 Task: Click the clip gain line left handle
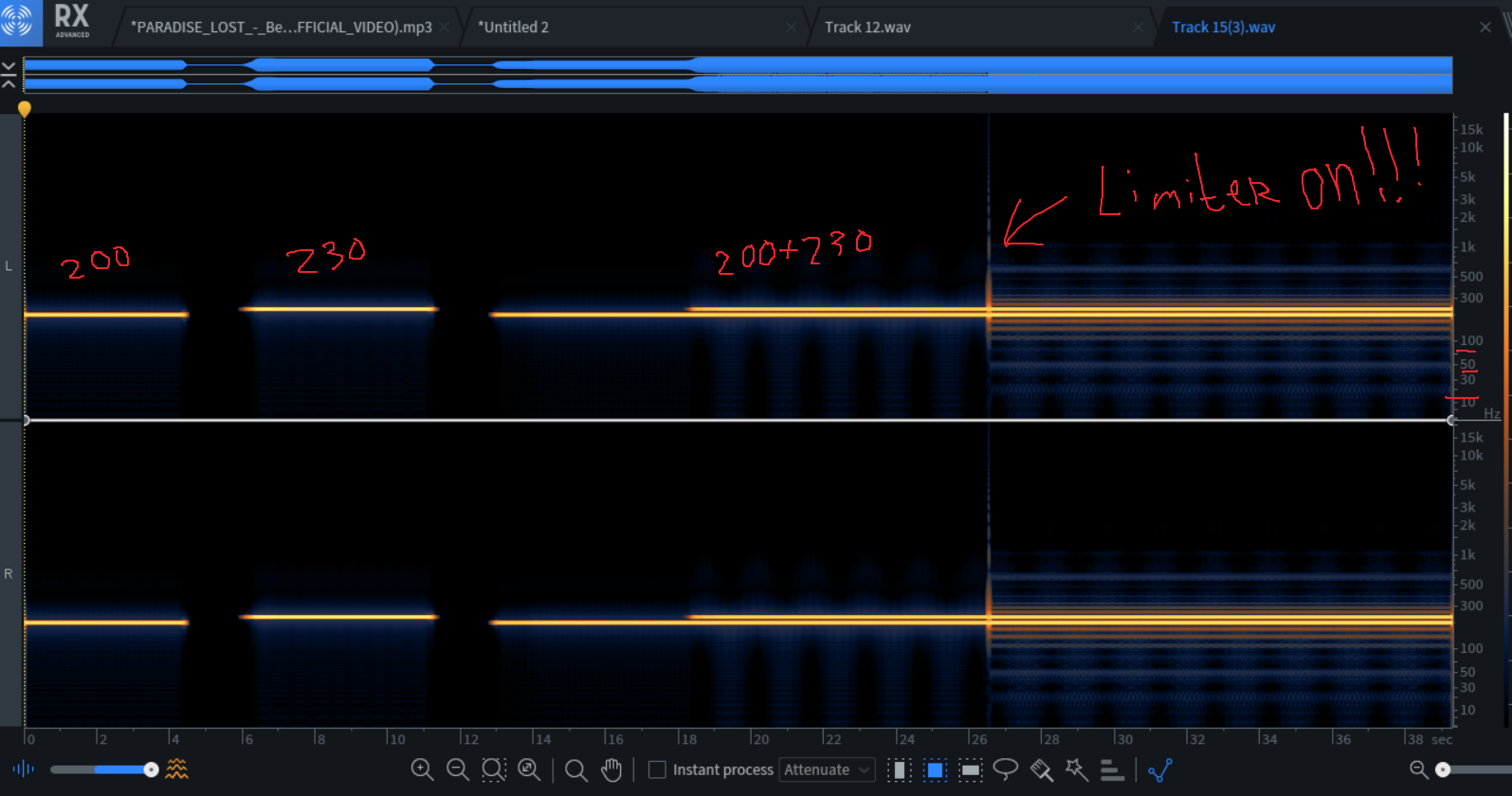[x=26, y=420]
